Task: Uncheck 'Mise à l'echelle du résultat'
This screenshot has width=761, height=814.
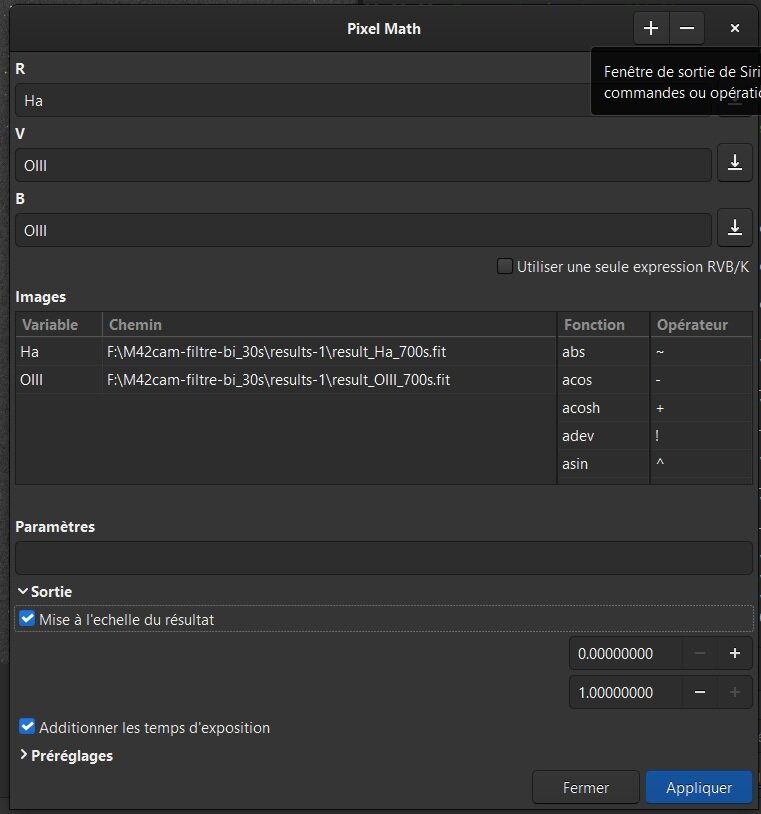Action: click(x=27, y=619)
